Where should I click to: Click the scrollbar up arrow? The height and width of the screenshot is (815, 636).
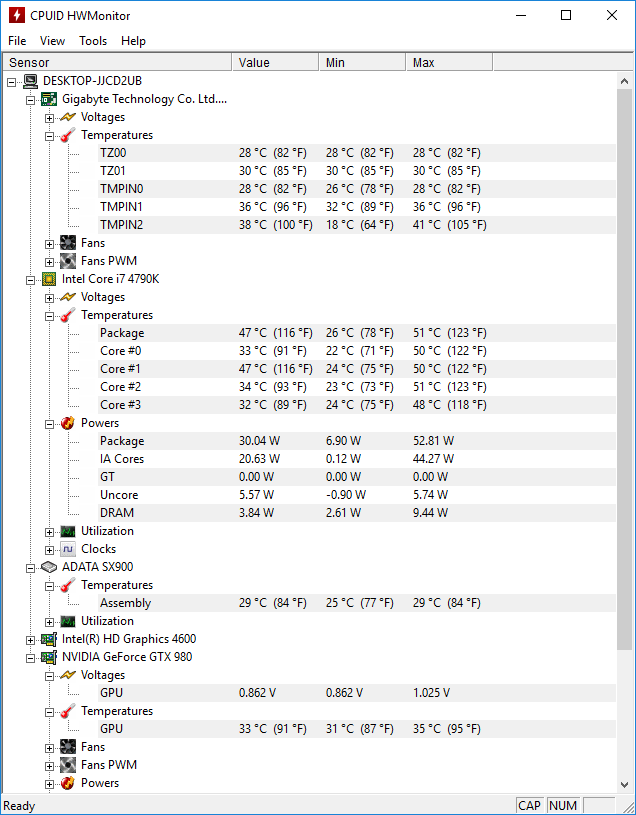pos(624,81)
